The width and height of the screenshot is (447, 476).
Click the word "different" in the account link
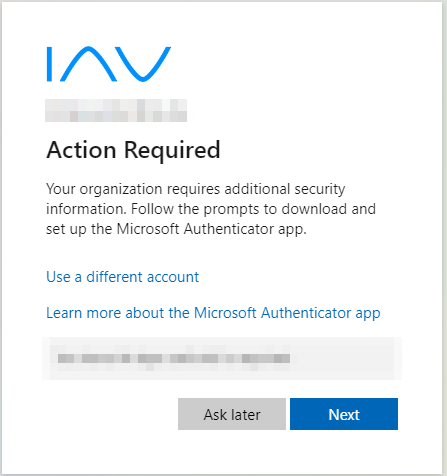[114, 277]
